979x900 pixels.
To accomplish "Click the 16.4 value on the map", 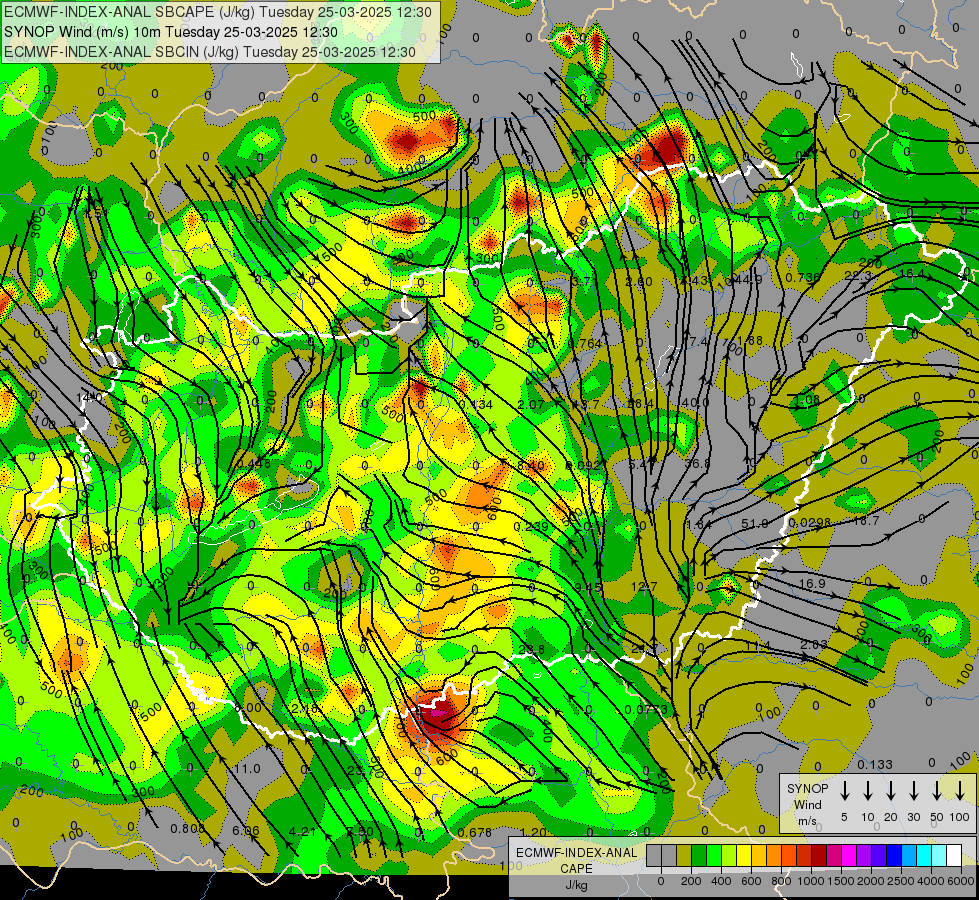I will point(912,274).
